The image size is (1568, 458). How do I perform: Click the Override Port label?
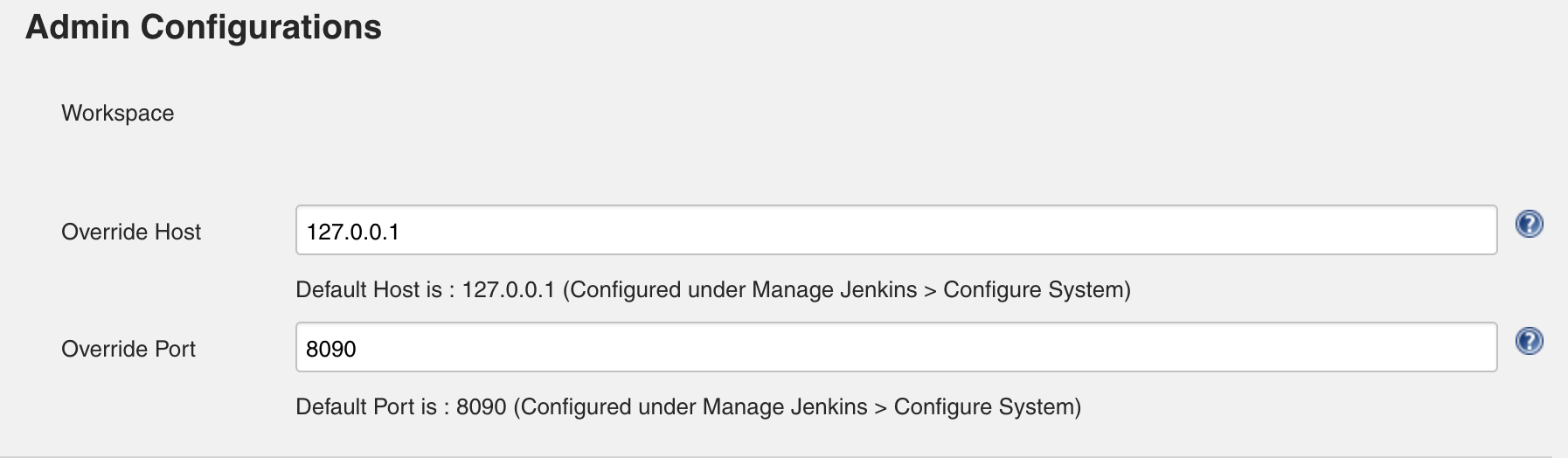pyautogui.click(x=128, y=349)
